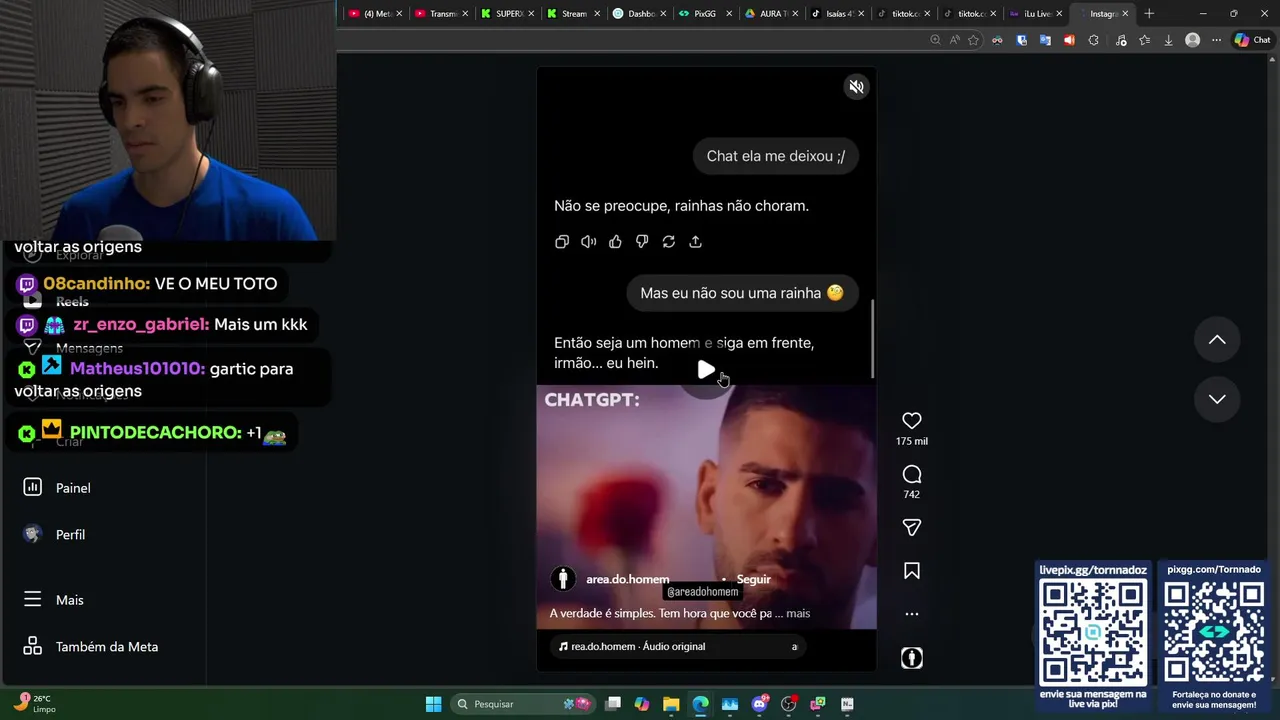This screenshot has height=720, width=1280.
Task: Copy the ChatGPT reply icon in reel
Action: click(562, 242)
